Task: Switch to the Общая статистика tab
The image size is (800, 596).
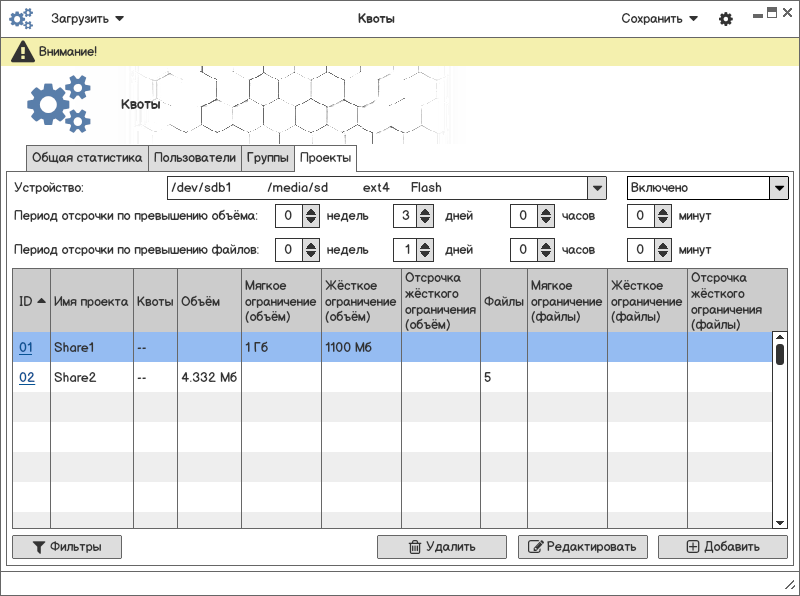Action: [x=87, y=158]
